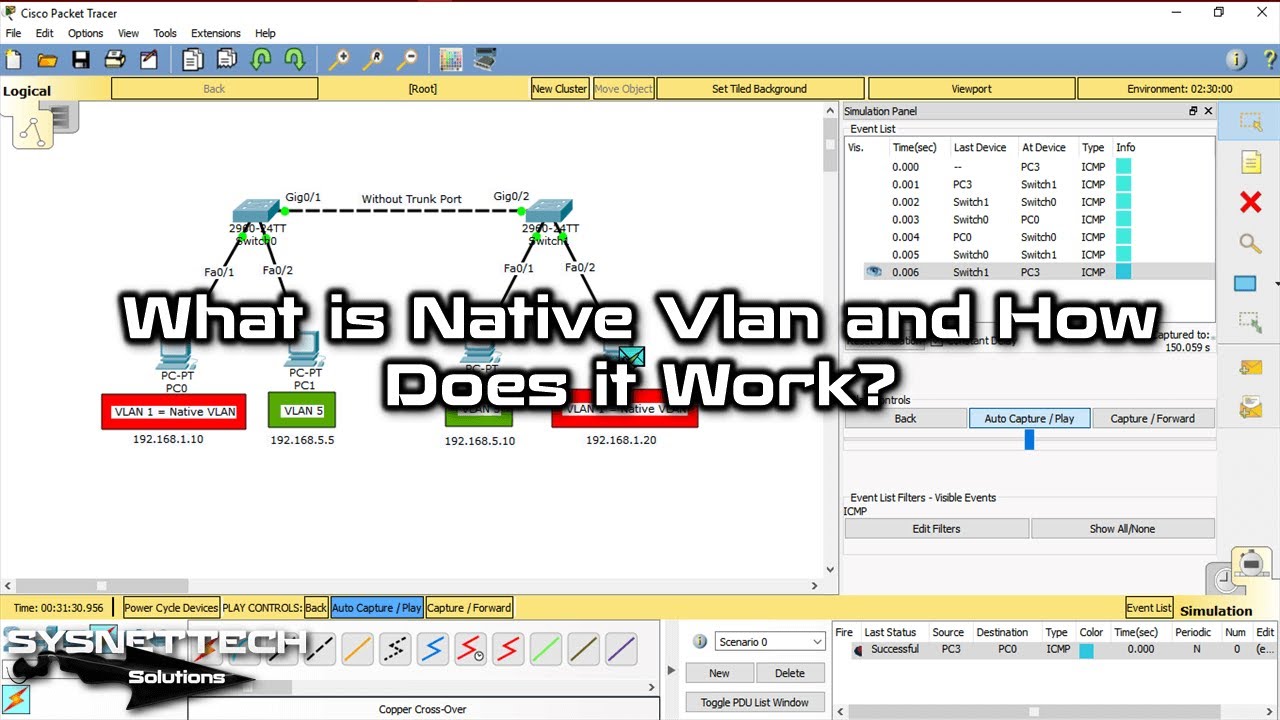Click the scenario info icon
Viewport: 1280px width, 720px height.
coord(700,642)
